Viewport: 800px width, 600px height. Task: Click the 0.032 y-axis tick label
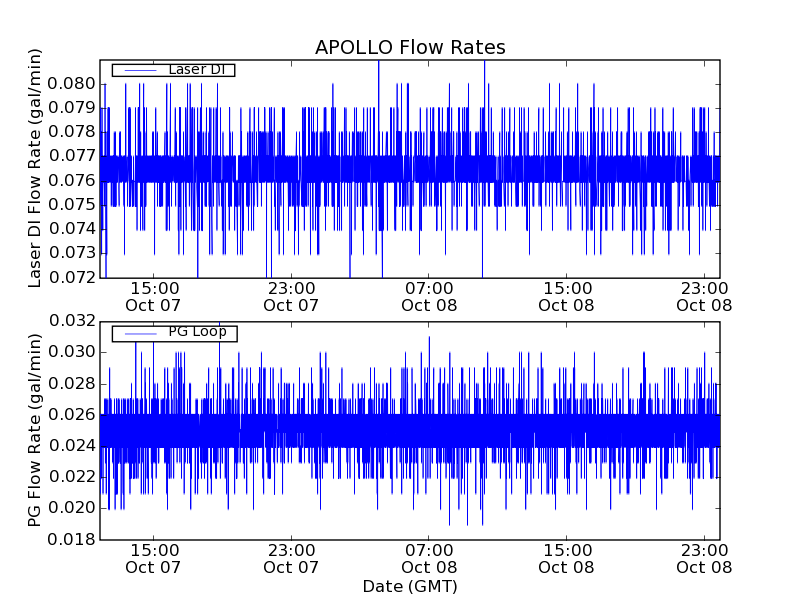coord(72,321)
